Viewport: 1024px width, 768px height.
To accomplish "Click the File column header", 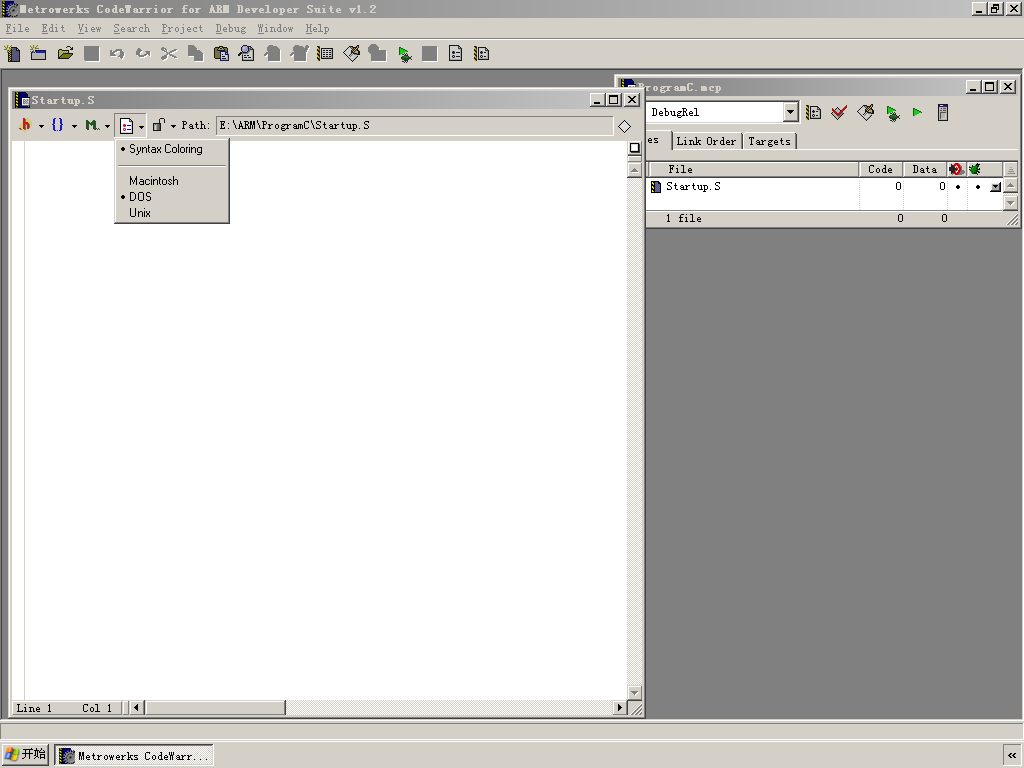I will (x=752, y=169).
